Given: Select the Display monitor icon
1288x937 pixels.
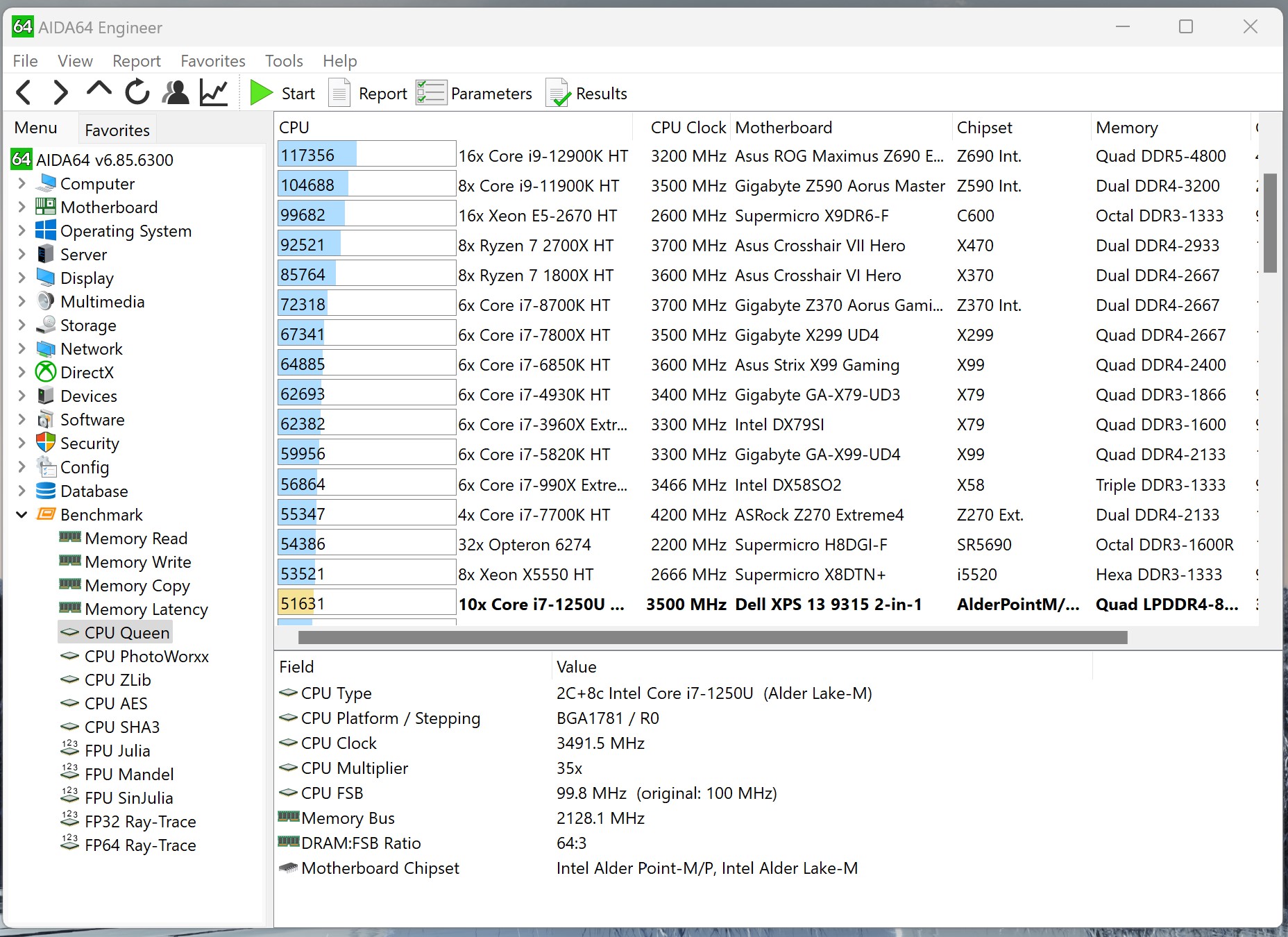Looking at the screenshot, I should (46, 278).
